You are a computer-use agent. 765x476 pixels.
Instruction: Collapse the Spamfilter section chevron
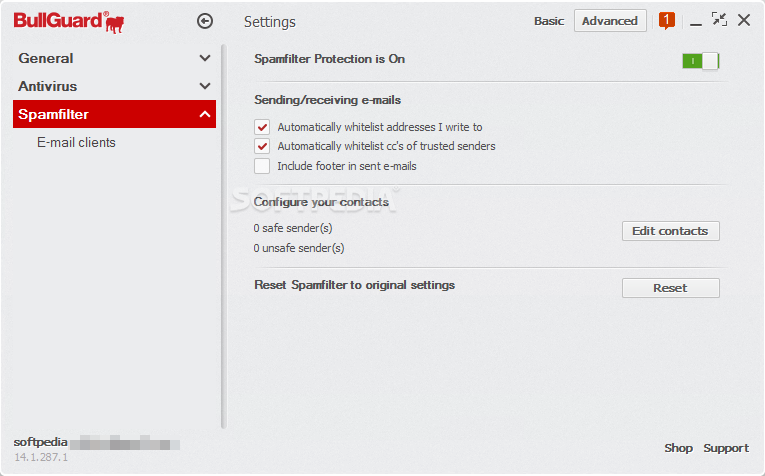tap(205, 114)
